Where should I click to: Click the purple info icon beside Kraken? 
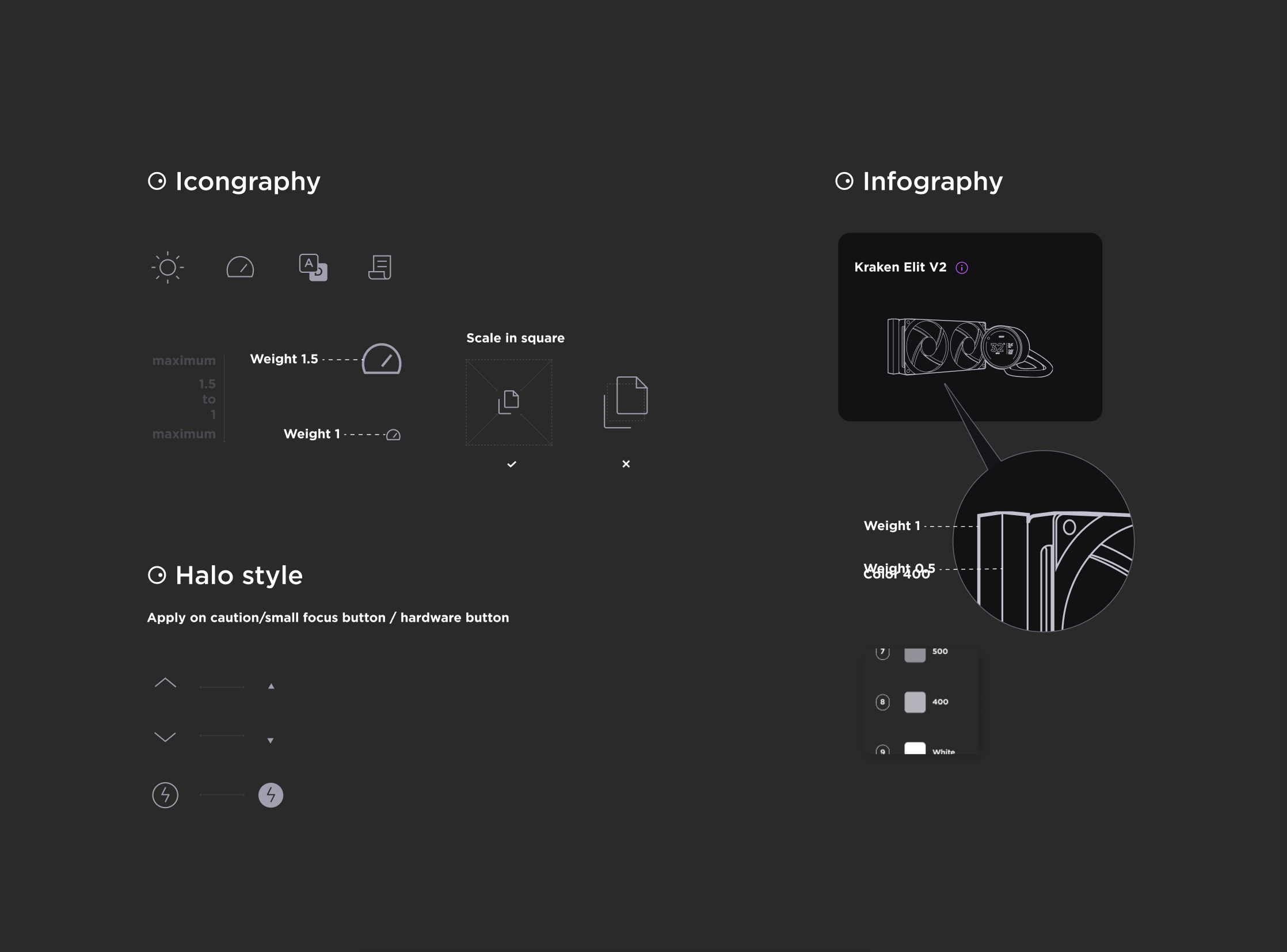pos(961,268)
